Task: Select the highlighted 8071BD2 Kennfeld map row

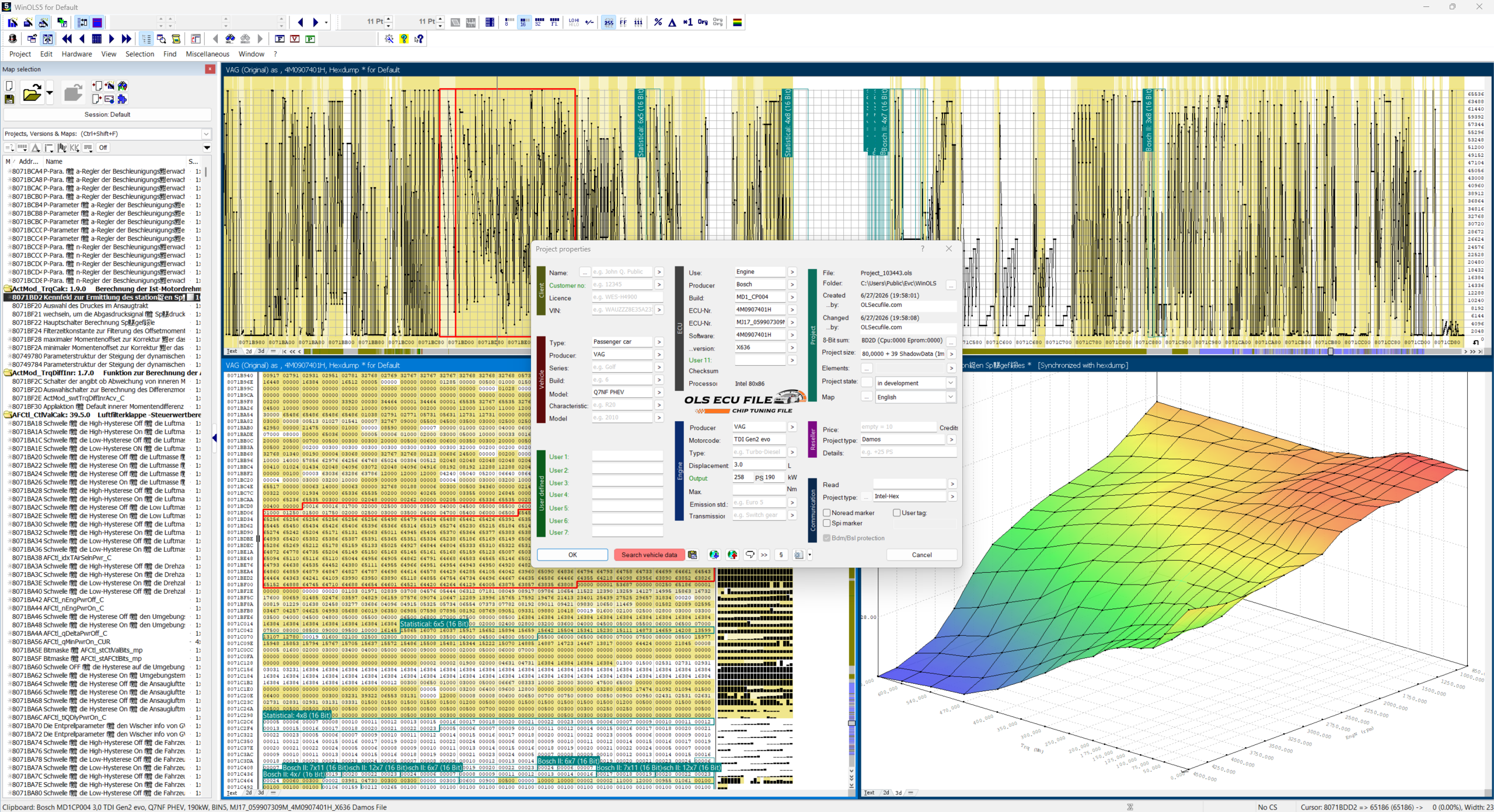Action: [103, 297]
